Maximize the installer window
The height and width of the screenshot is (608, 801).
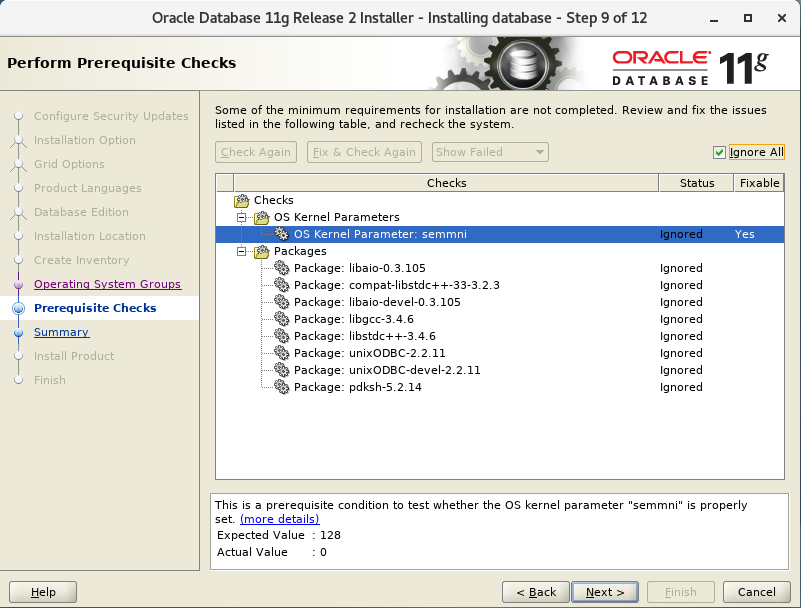pos(748,18)
